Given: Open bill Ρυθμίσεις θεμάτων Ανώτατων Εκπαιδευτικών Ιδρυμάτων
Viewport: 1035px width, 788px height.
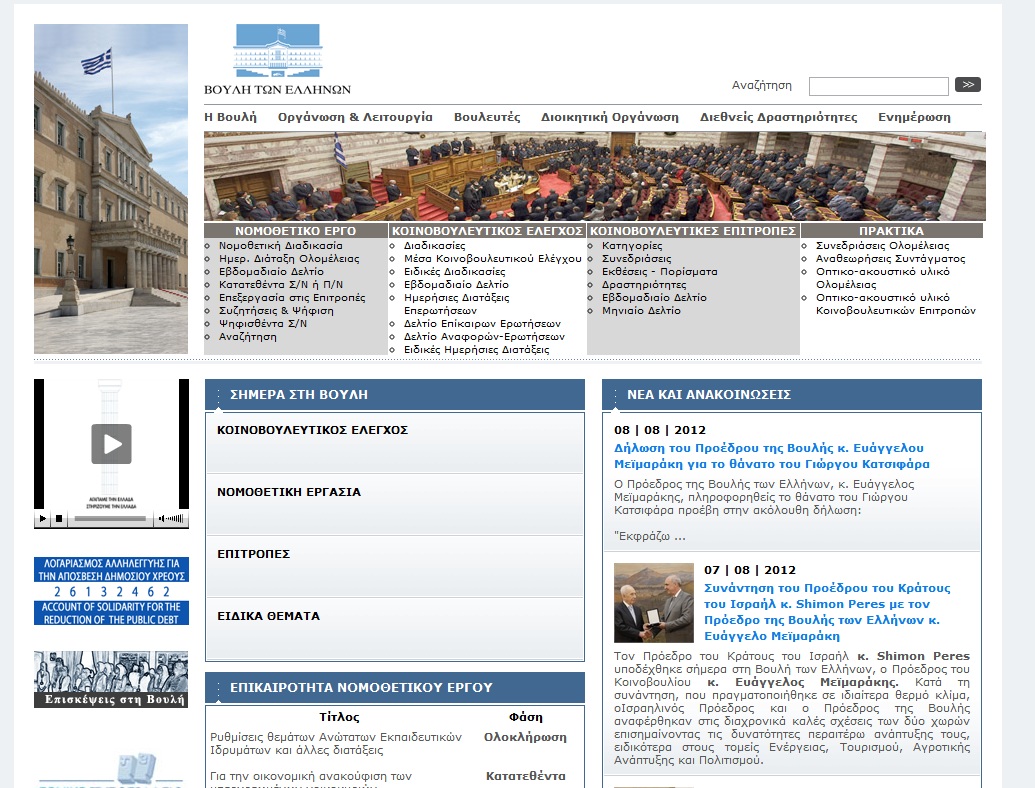Looking at the screenshot, I should tap(336, 743).
